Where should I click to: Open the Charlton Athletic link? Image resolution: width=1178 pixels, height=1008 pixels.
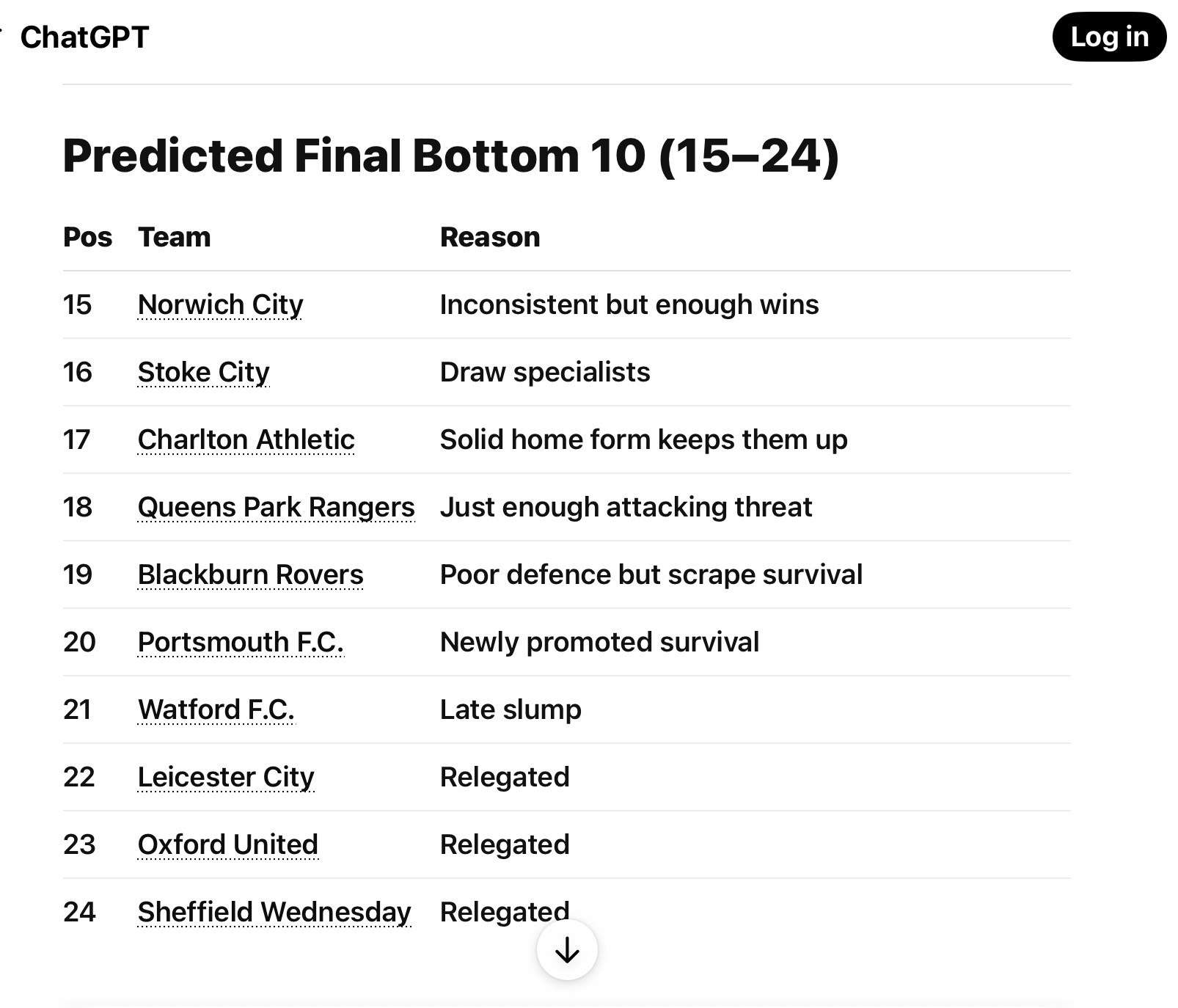pyautogui.click(x=246, y=439)
